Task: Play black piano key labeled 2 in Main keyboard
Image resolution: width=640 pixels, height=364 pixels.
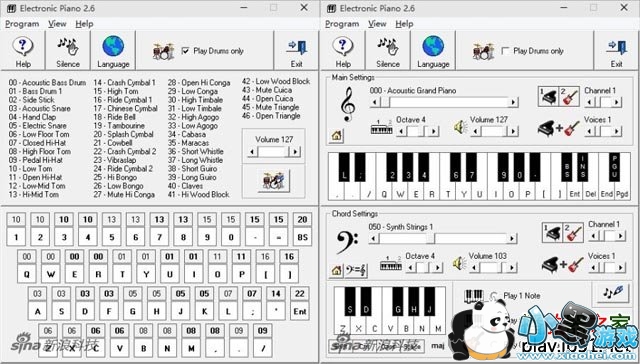Action: [x=392, y=167]
